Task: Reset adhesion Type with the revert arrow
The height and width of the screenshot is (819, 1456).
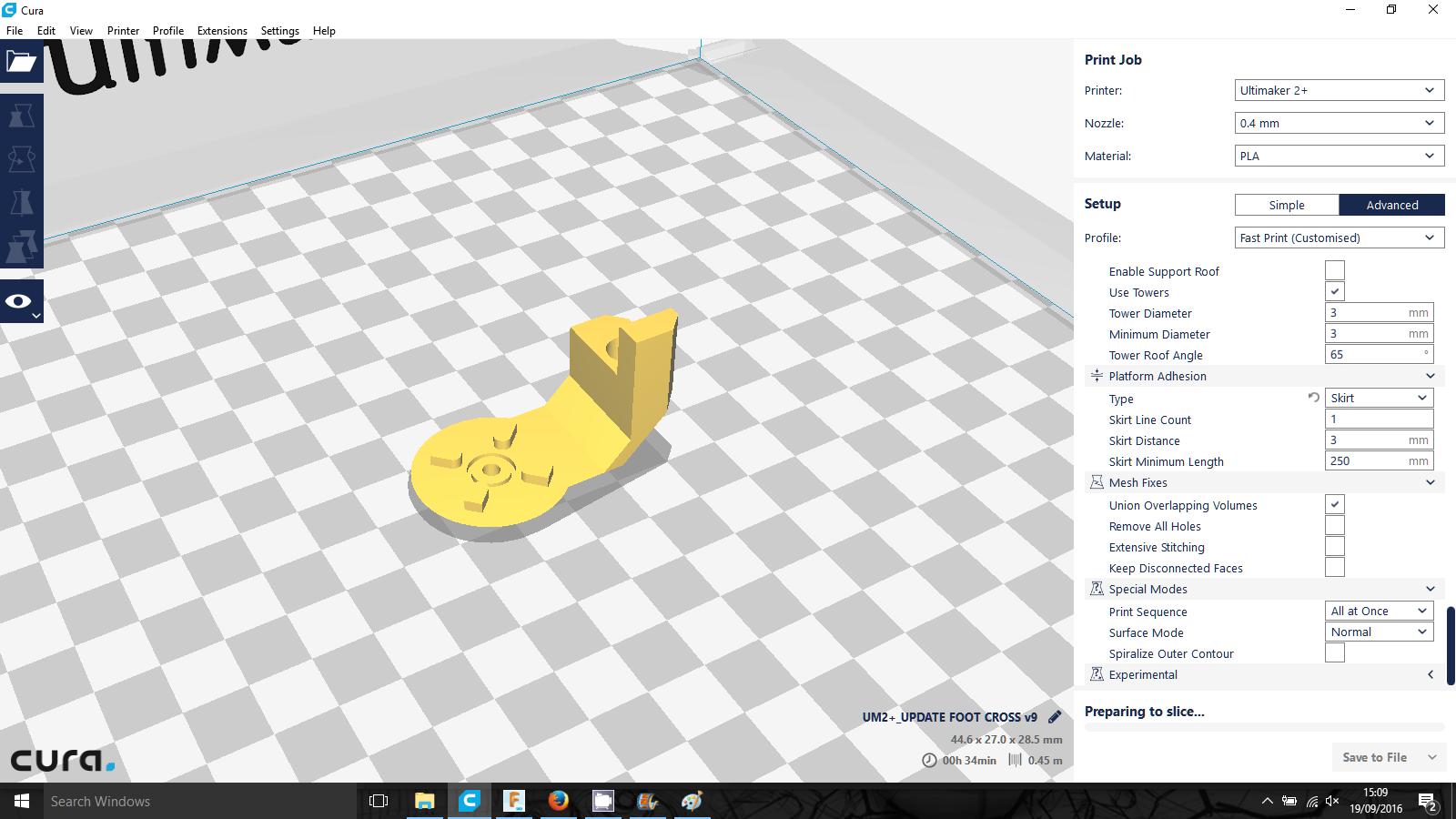Action: click(x=1313, y=398)
